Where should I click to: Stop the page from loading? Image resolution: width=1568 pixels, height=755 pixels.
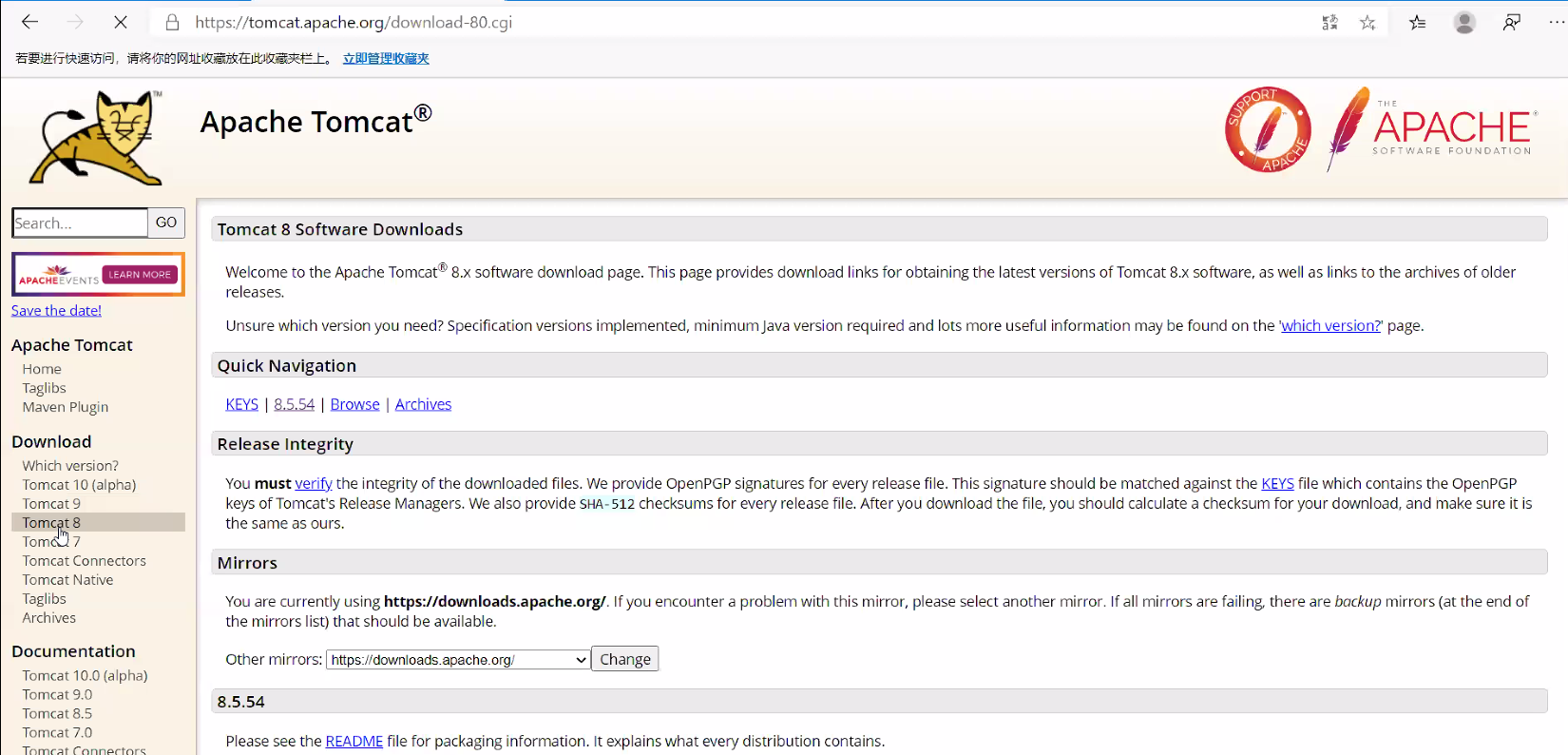coord(121,22)
